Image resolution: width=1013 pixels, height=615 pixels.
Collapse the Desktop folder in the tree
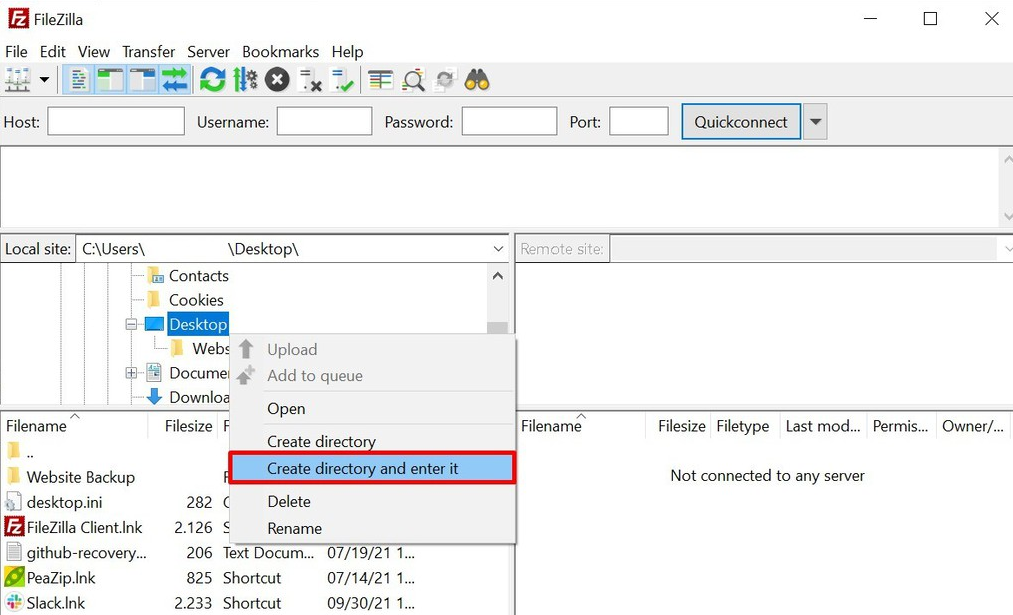click(132, 324)
